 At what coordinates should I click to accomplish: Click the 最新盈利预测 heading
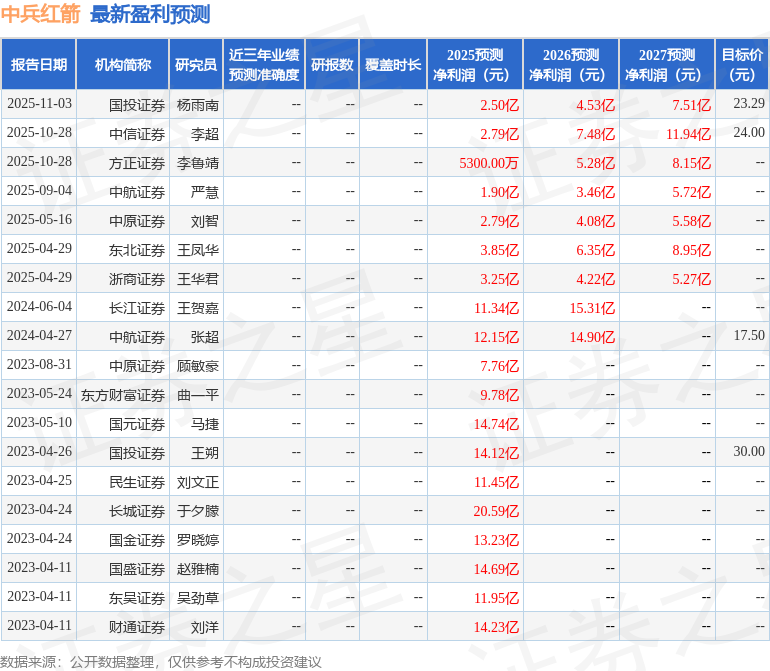coord(150,14)
